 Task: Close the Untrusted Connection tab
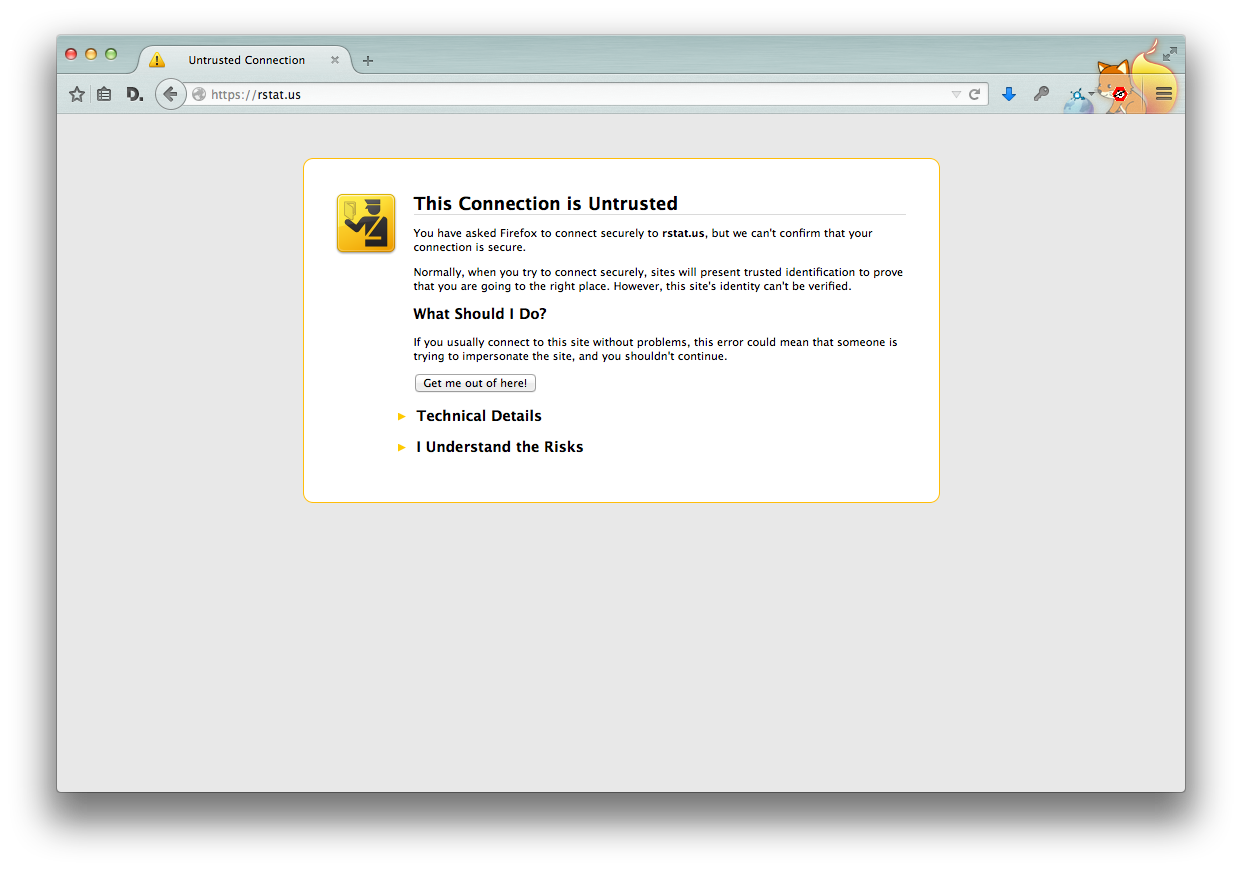coord(335,60)
